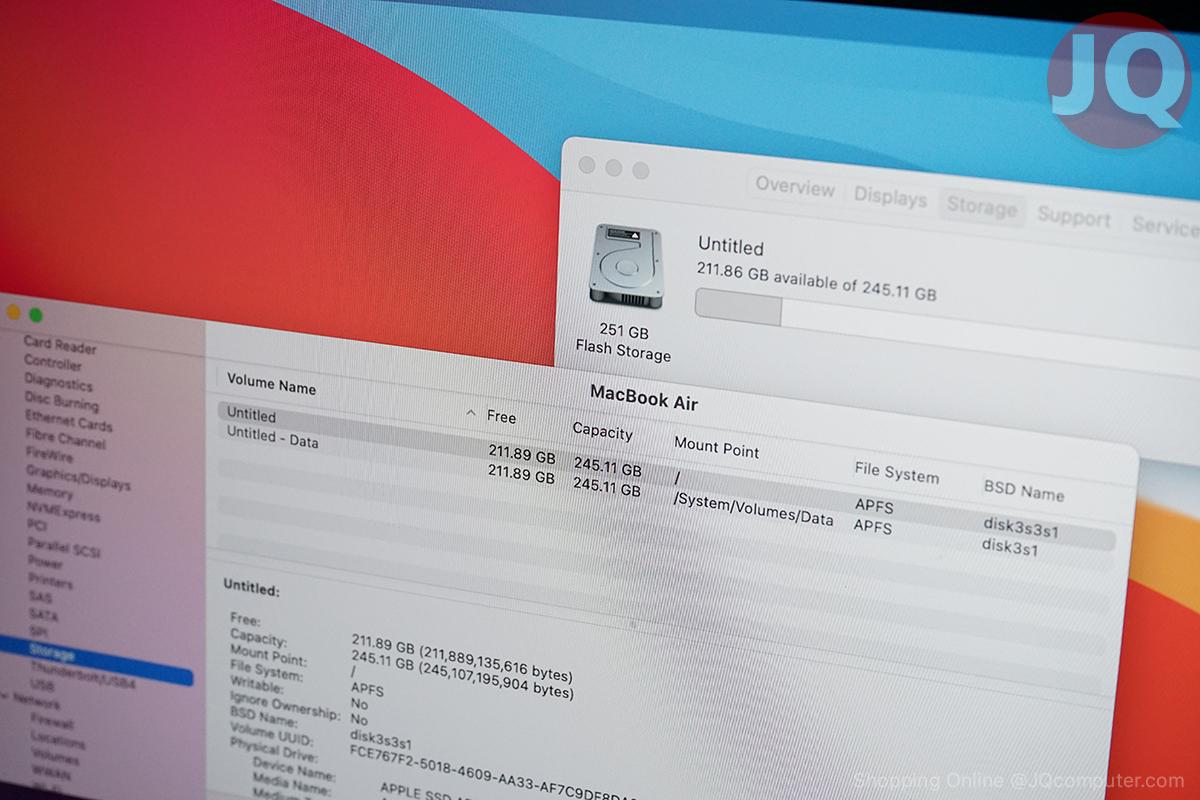Click the "251 GB Flash Storage" label

click(x=623, y=341)
